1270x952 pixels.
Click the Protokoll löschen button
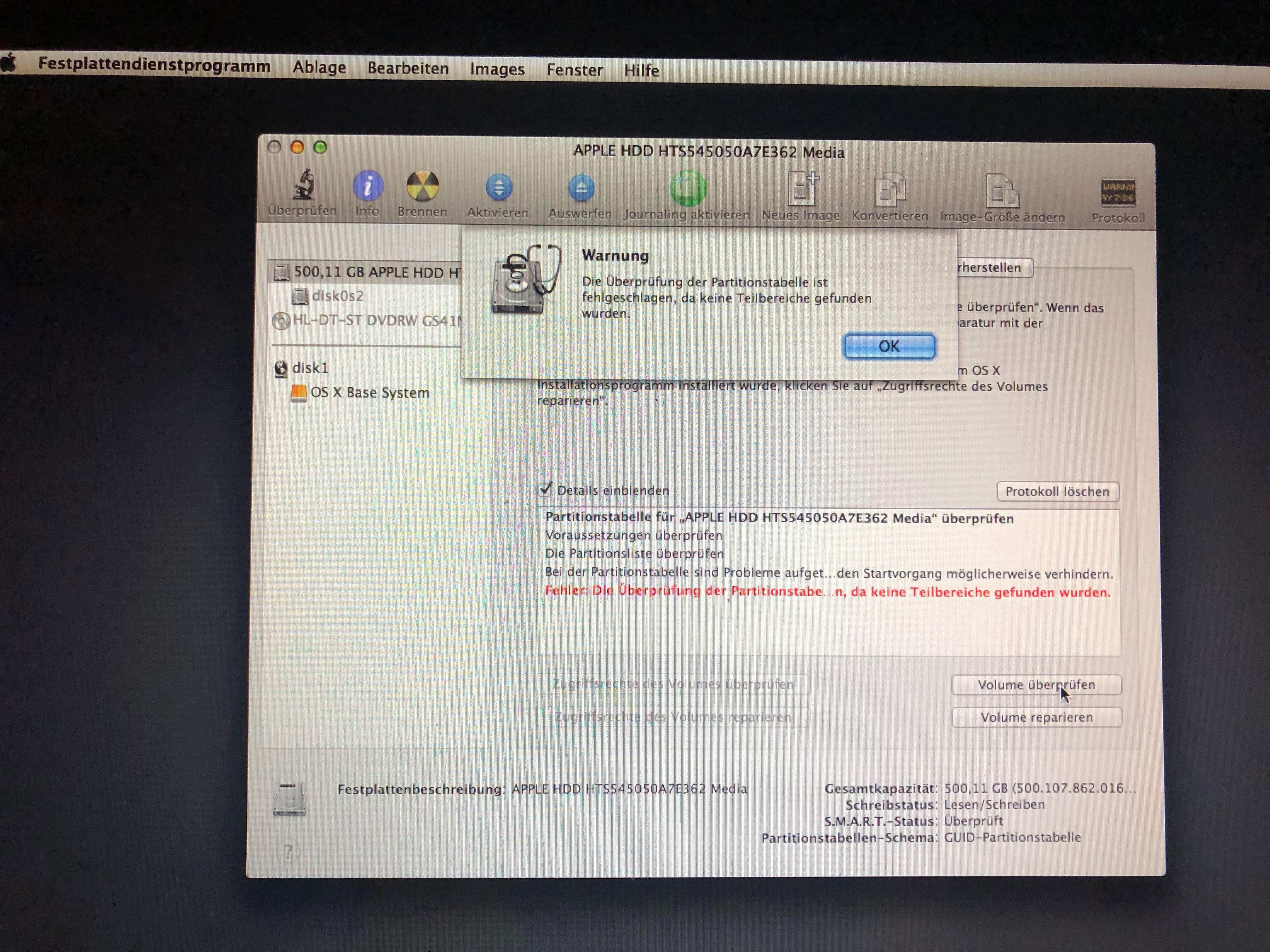pyautogui.click(x=1057, y=491)
